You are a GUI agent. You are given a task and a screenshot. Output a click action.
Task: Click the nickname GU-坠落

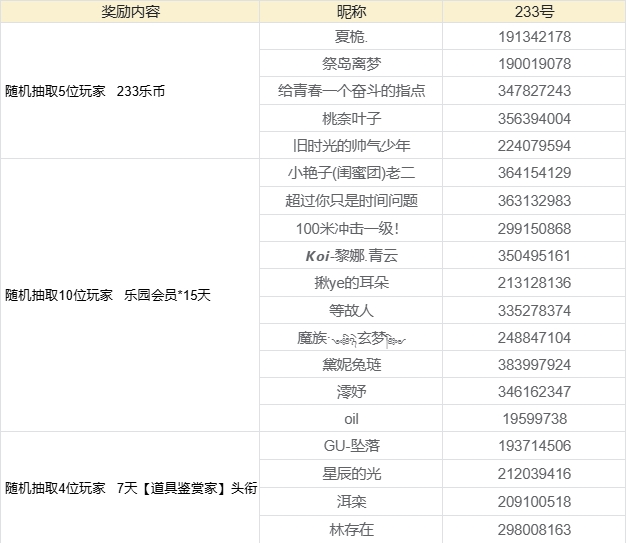351,446
